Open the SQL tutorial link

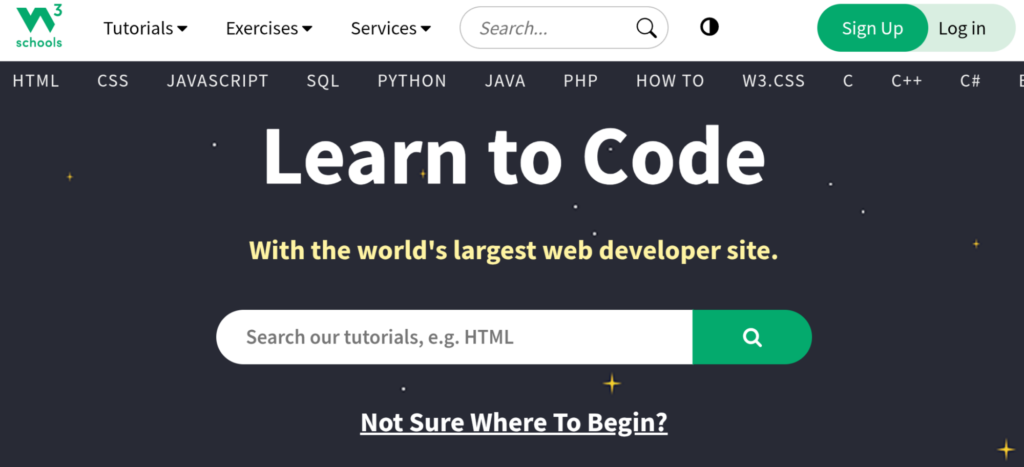pyautogui.click(x=323, y=81)
